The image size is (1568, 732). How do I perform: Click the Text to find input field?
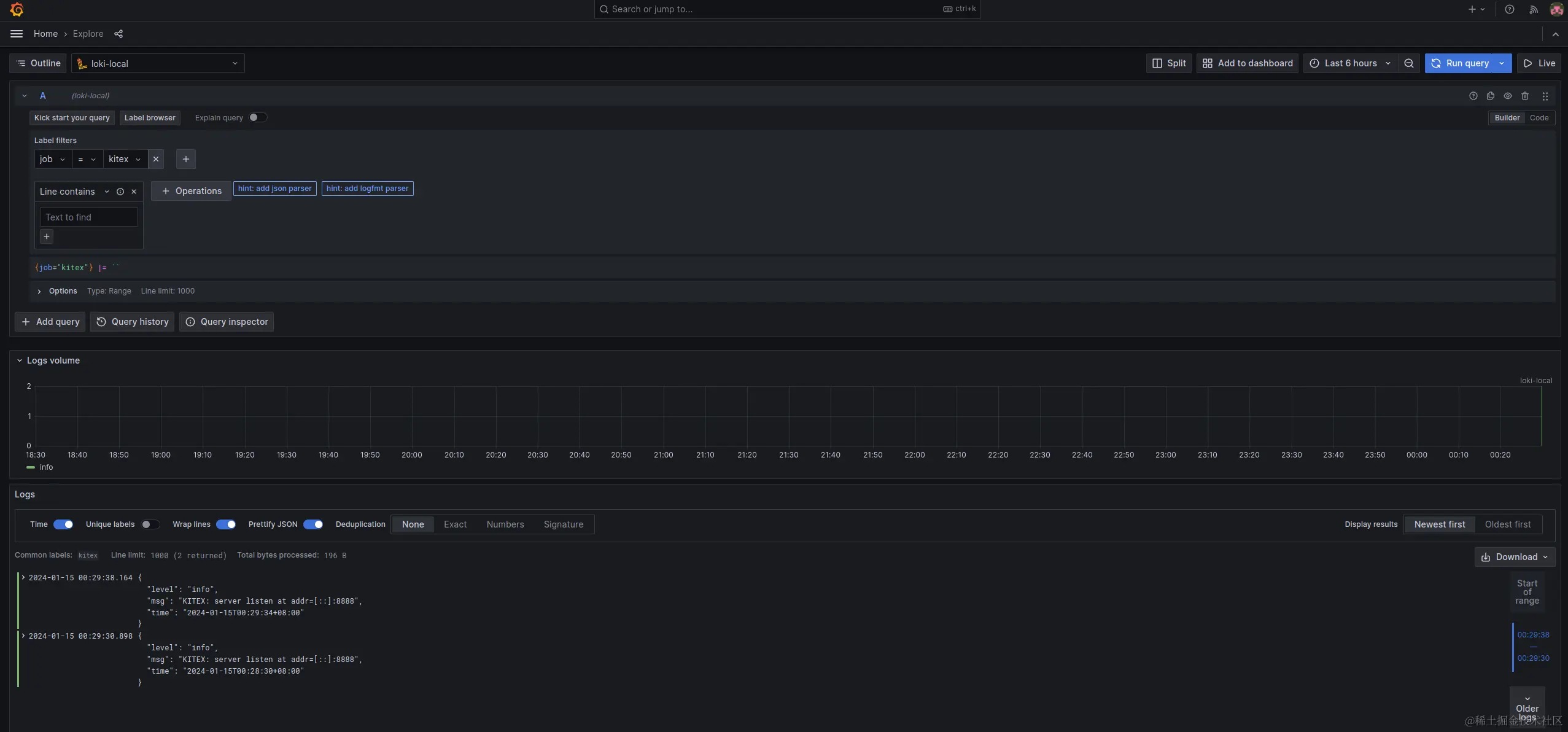coord(88,217)
